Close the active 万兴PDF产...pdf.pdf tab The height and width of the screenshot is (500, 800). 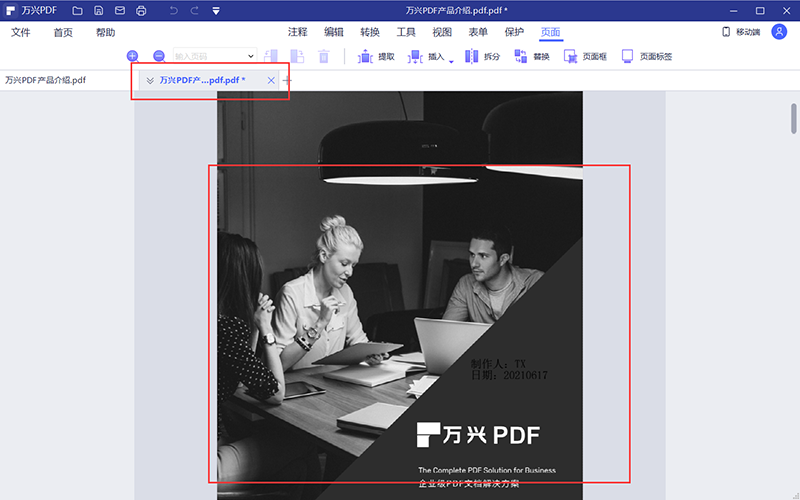(x=271, y=80)
